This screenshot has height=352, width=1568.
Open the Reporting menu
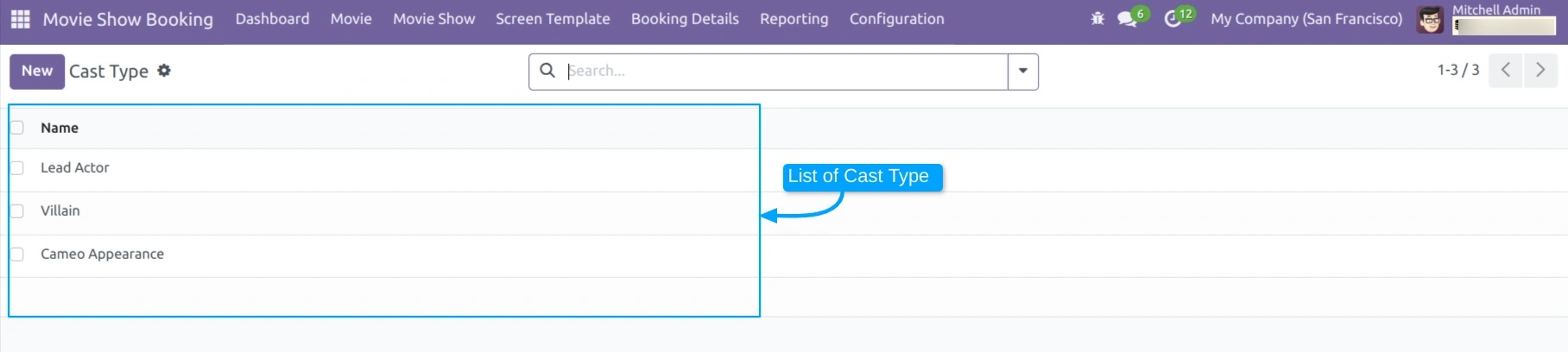tap(793, 19)
